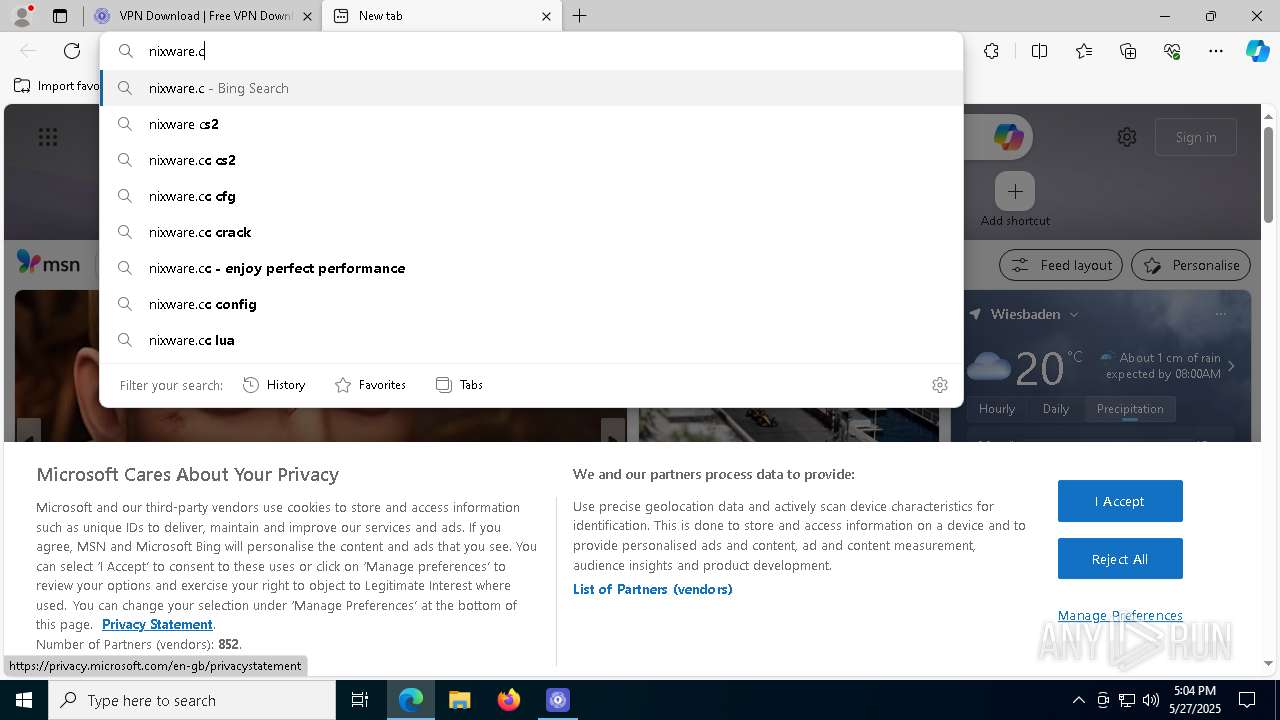This screenshot has height=720, width=1280.
Task: Filter search by History
Action: [x=275, y=385]
